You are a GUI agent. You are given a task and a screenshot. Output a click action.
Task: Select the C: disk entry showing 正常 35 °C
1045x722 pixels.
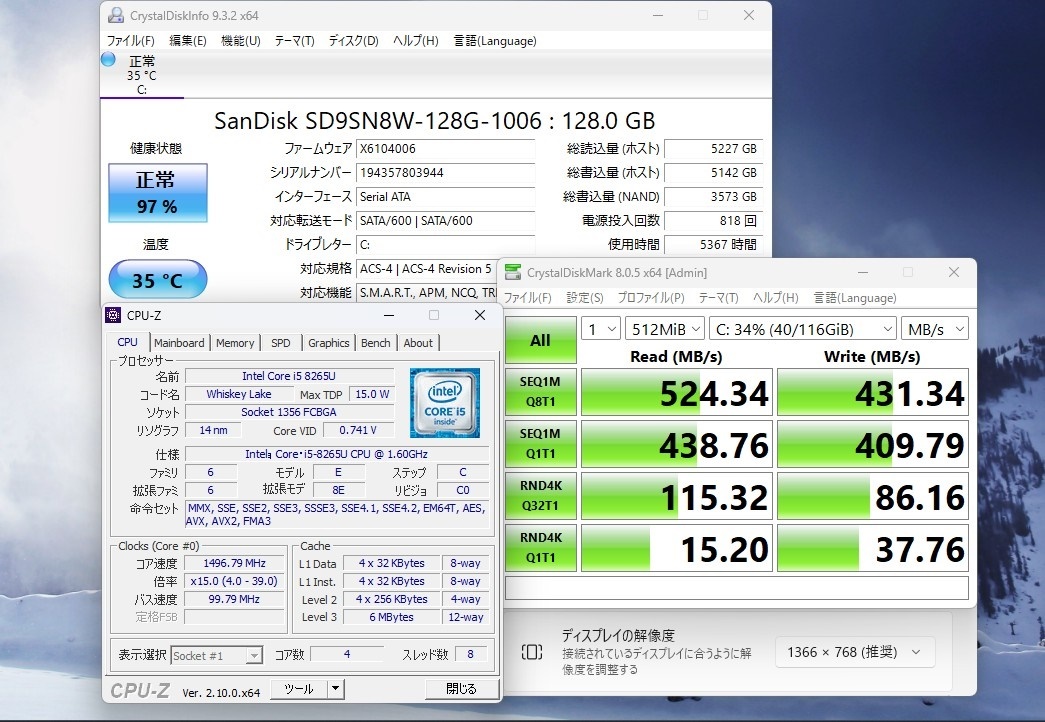(x=141, y=74)
